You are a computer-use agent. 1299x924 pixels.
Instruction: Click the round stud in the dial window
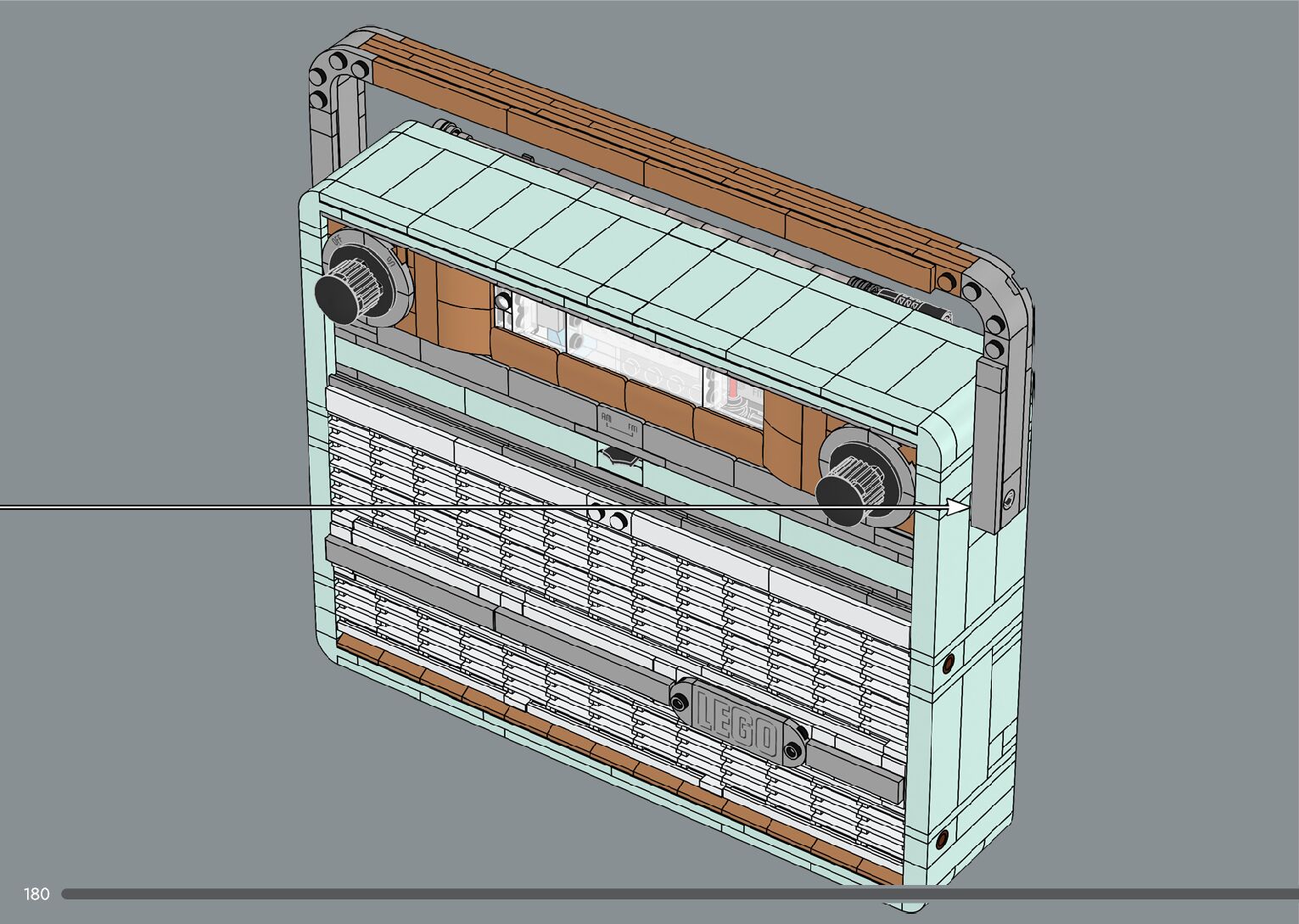click(x=504, y=300)
